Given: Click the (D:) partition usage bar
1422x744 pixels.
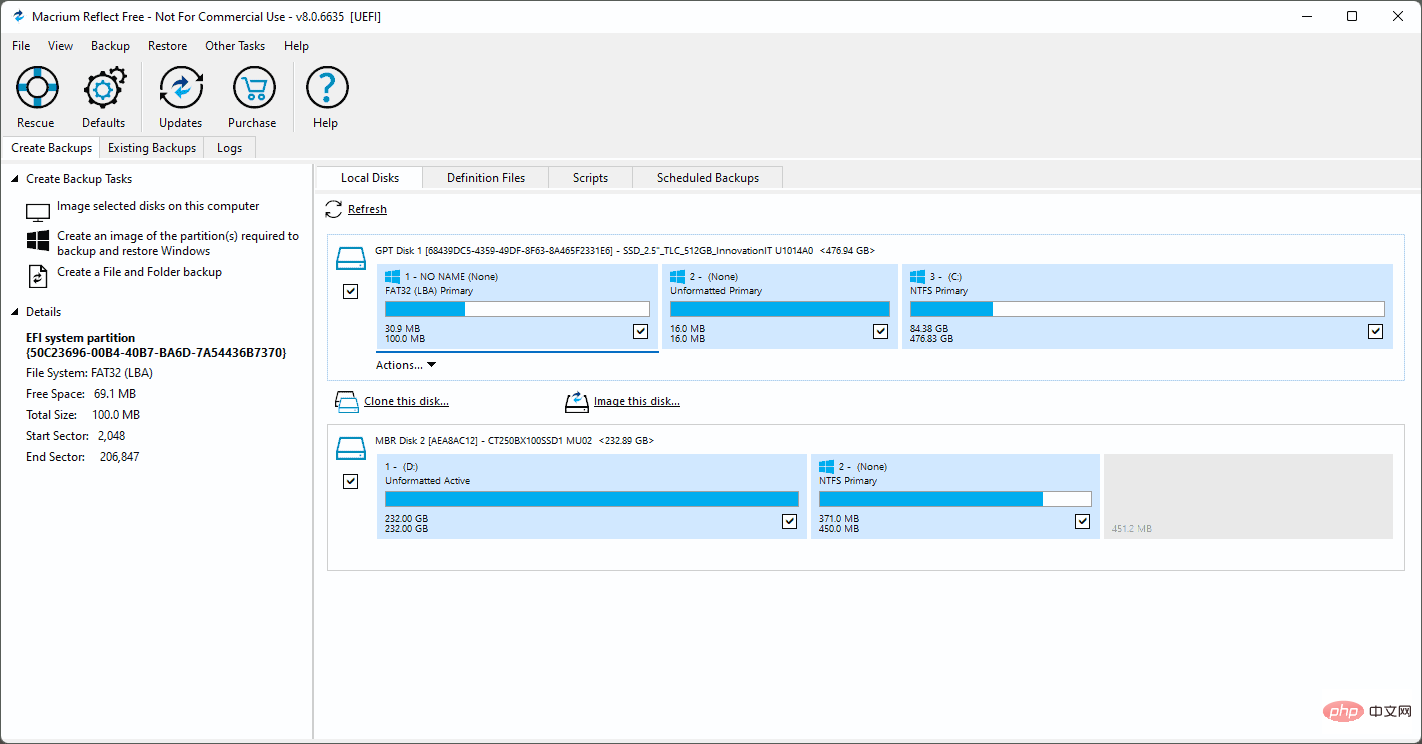Looking at the screenshot, I should (592, 499).
